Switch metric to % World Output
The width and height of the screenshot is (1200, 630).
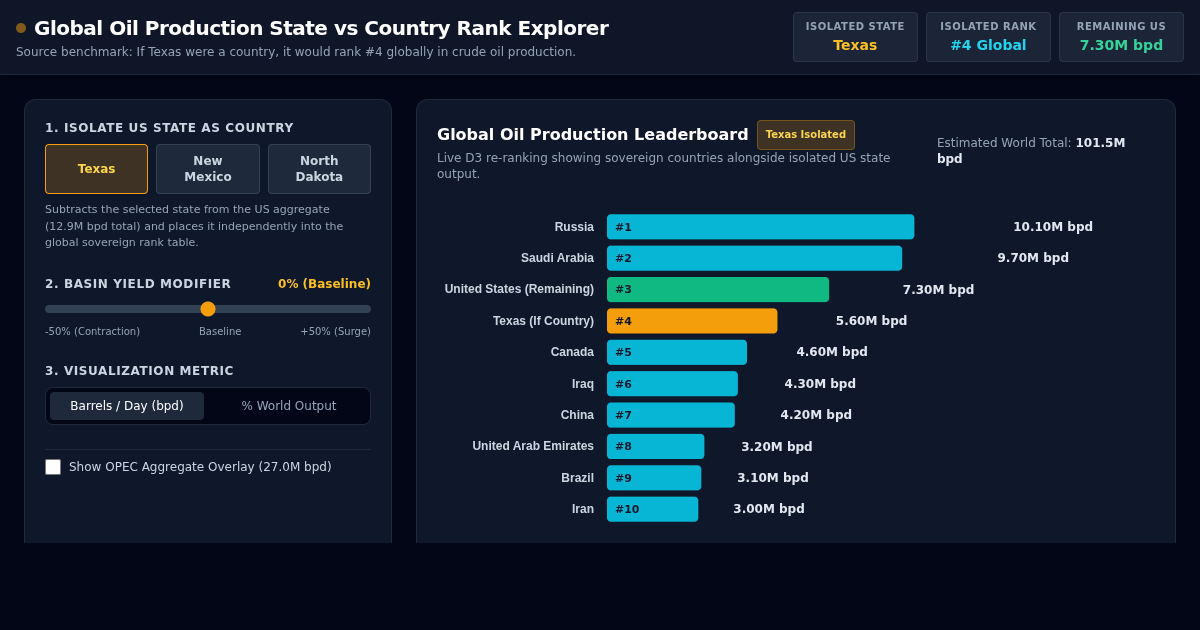tap(289, 406)
